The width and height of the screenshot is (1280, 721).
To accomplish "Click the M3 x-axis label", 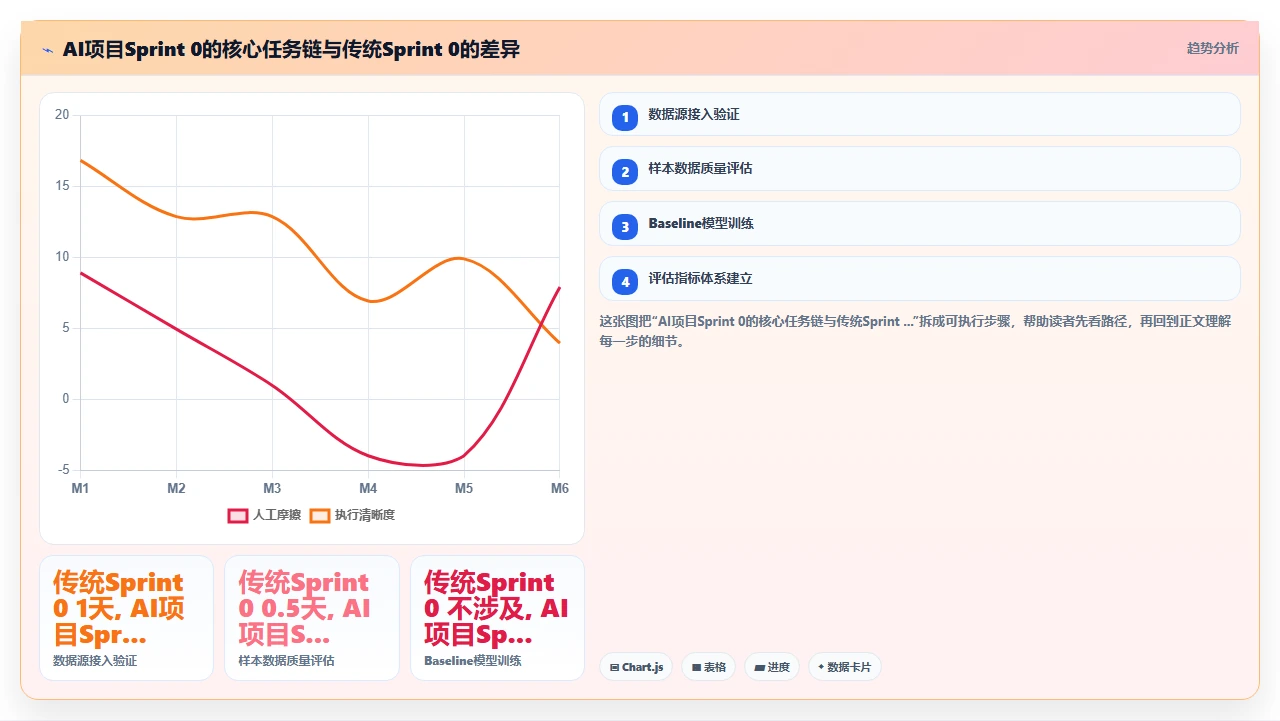I will [272, 488].
